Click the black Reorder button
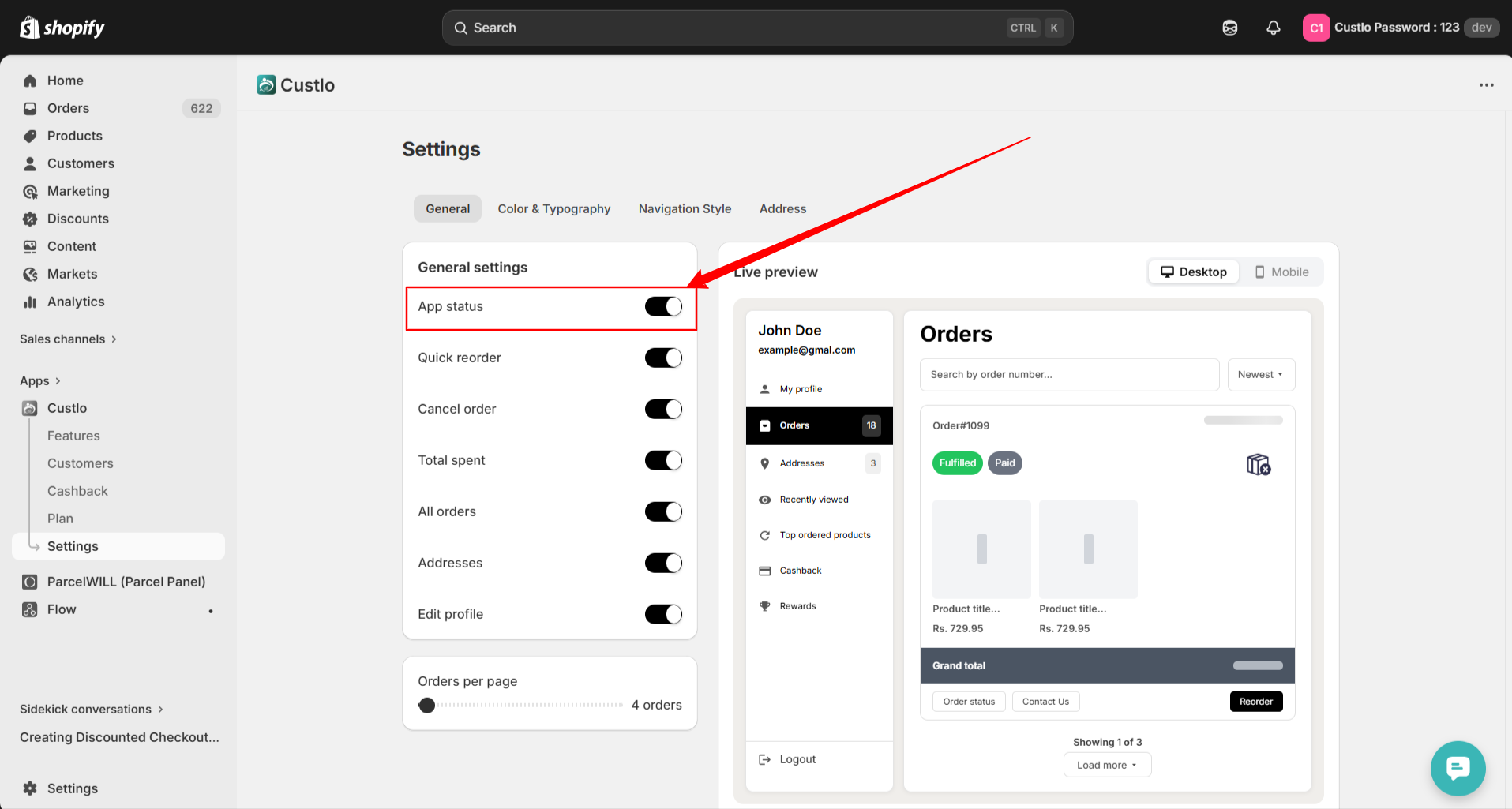 [1255, 702]
